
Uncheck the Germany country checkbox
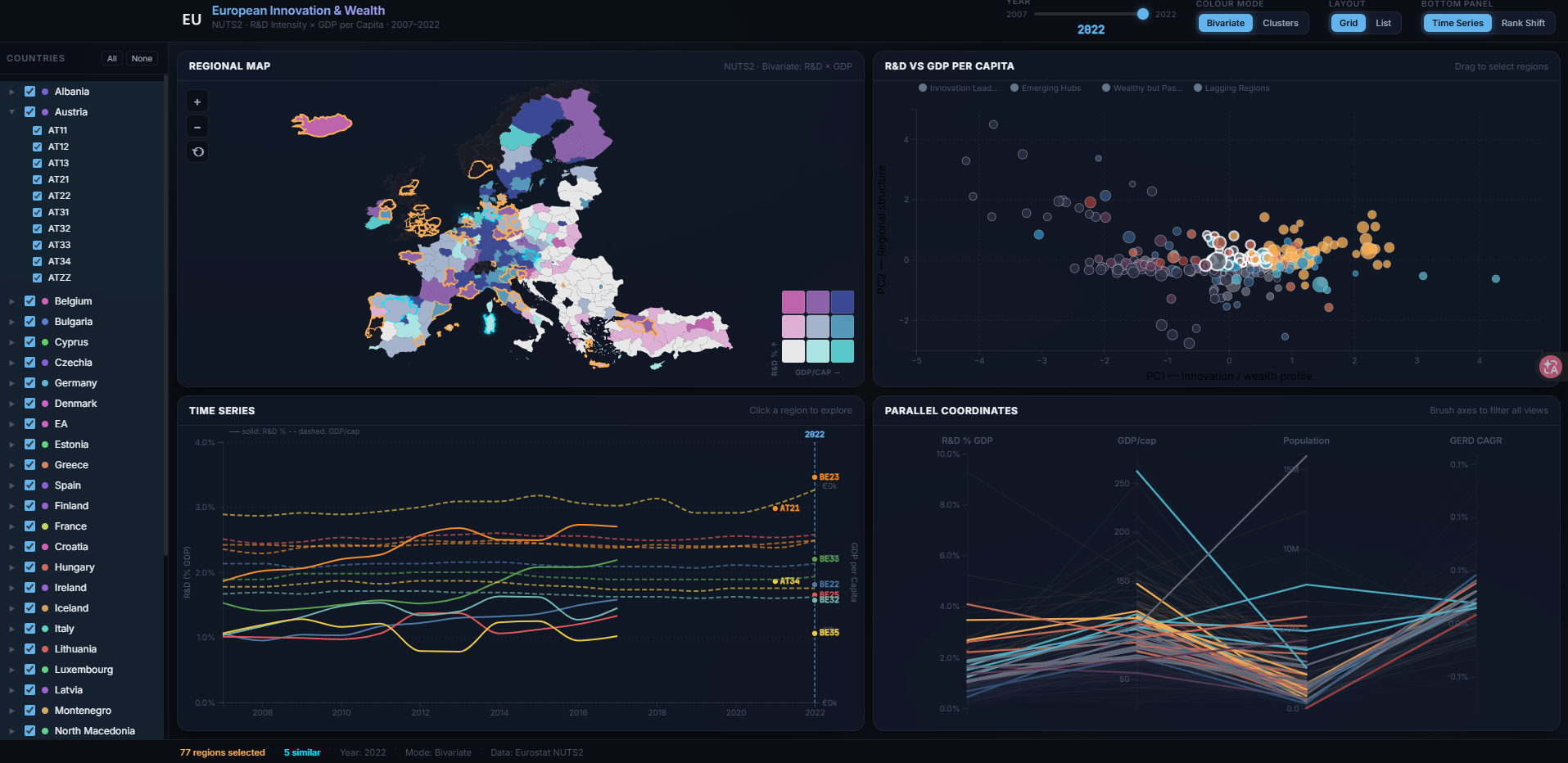tap(29, 383)
